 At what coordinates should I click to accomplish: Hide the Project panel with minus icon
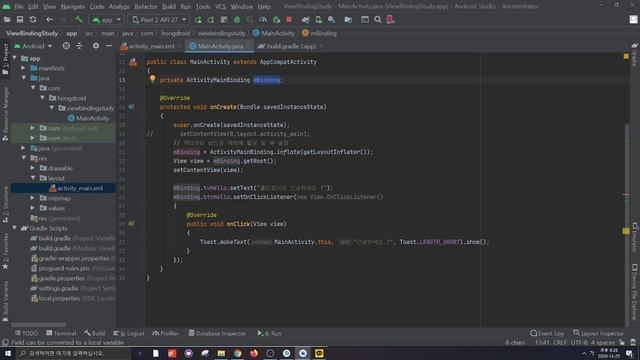click(109, 46)
